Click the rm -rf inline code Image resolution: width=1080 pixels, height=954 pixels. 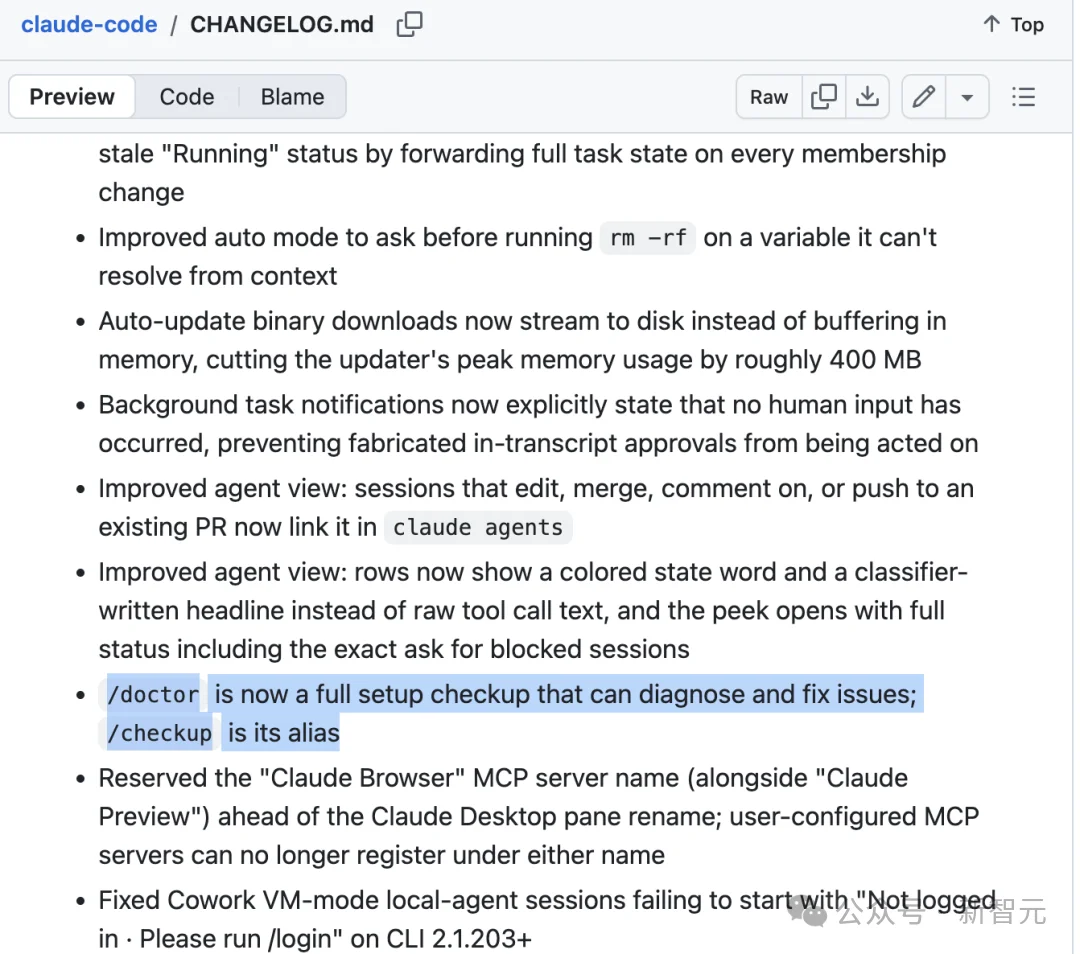click(647, 238)
